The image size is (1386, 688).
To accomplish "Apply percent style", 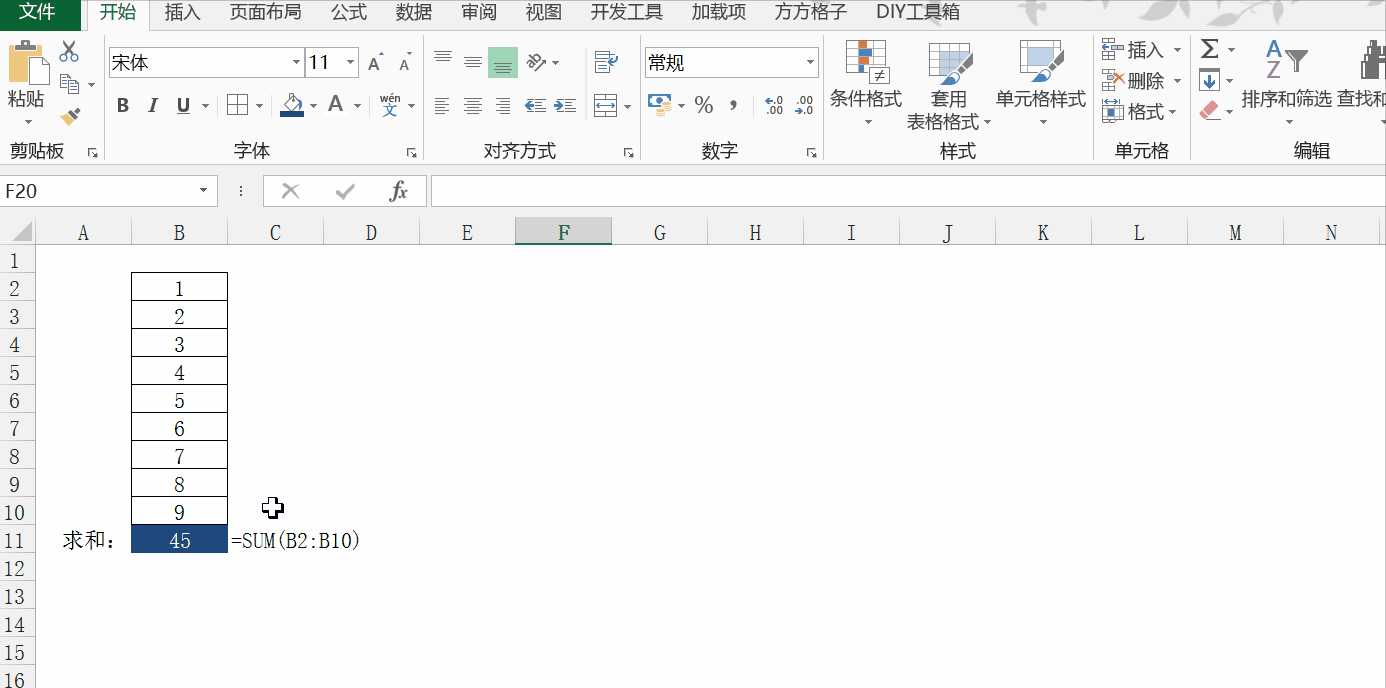I will click(x=704, y=105).
